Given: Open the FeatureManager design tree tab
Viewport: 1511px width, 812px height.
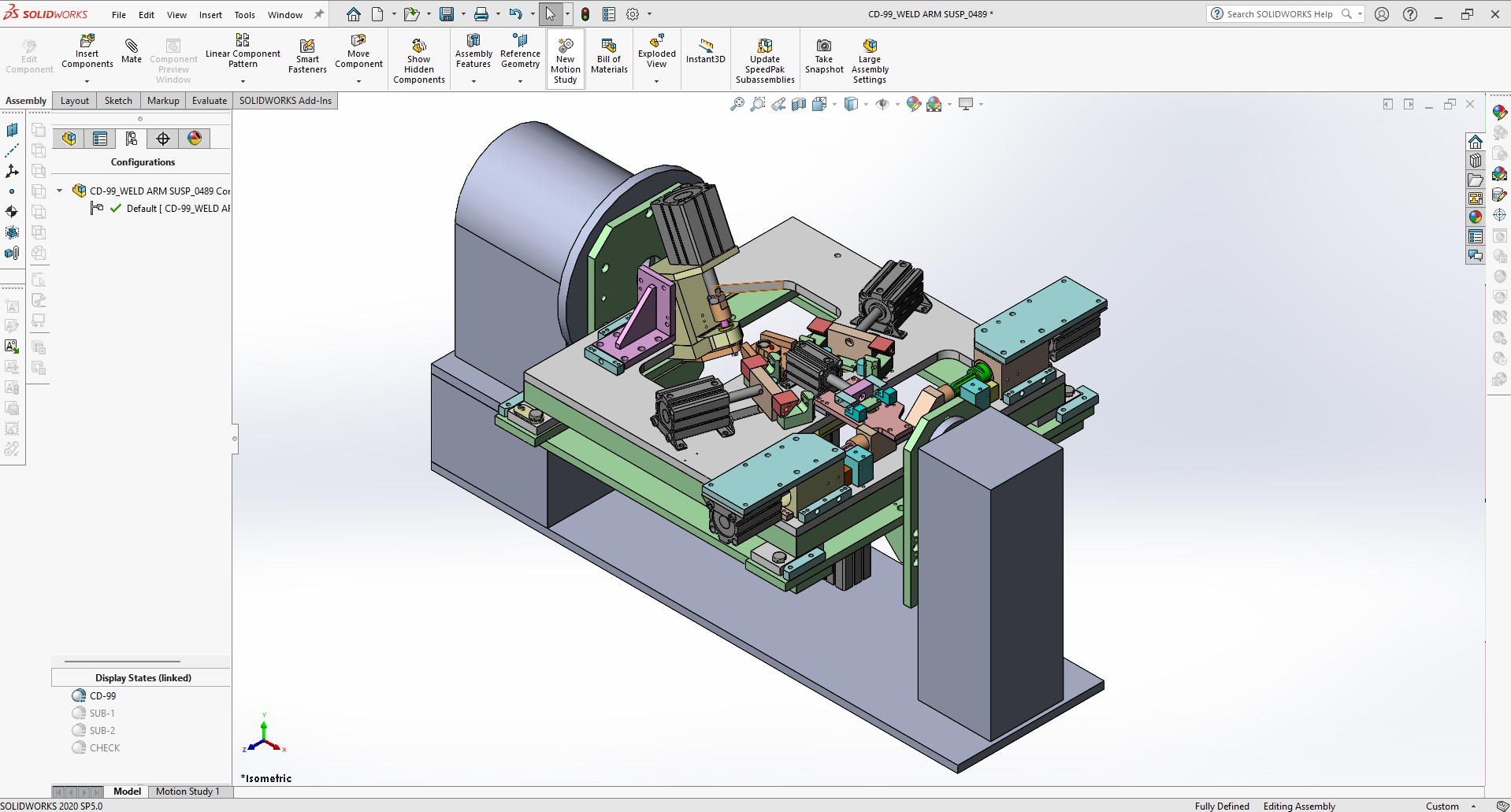Looking at the screenshot, I should click(x=69, y=139).
